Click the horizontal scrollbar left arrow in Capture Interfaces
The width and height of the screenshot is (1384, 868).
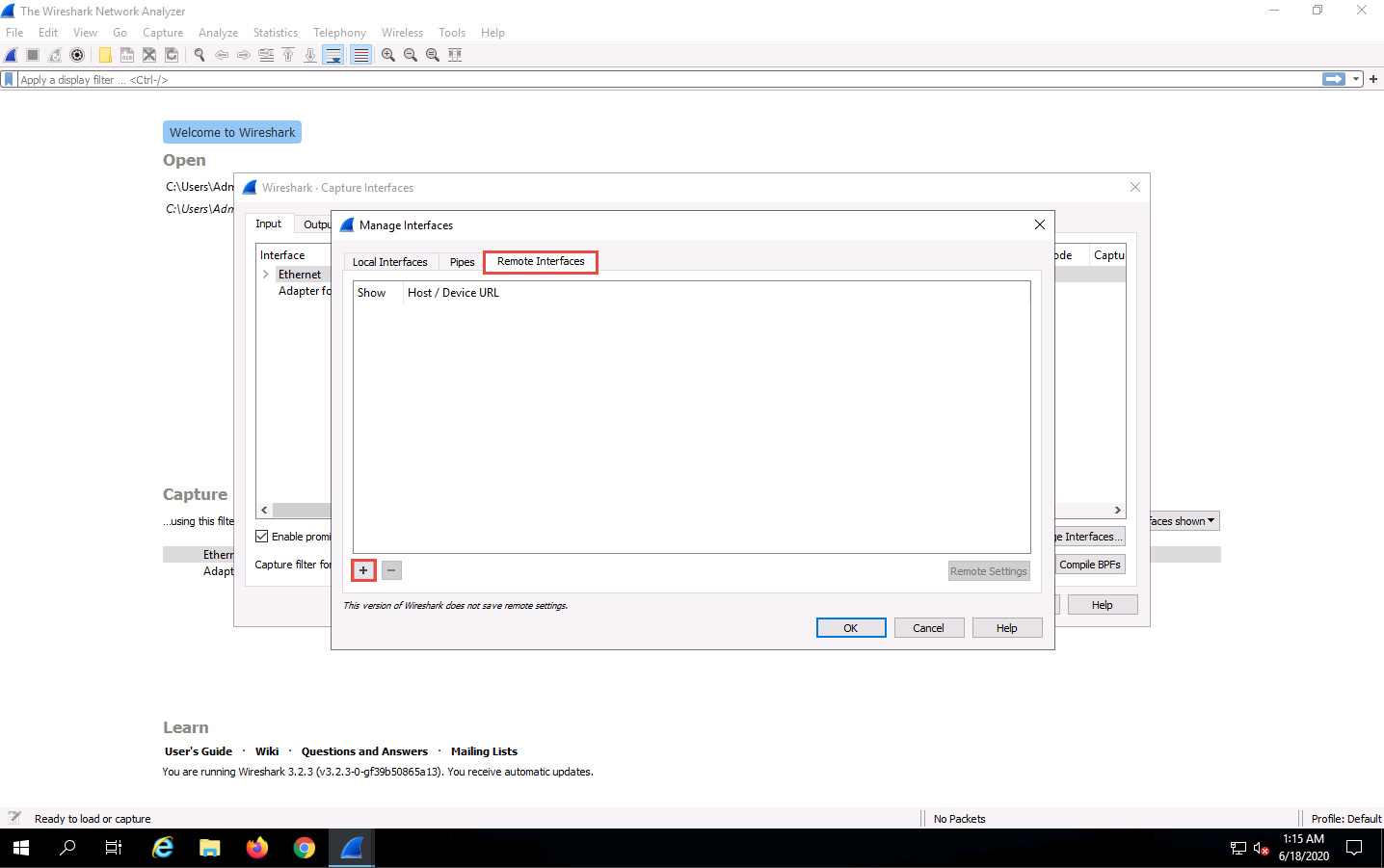pyautogui.click(x=264, y=511)
